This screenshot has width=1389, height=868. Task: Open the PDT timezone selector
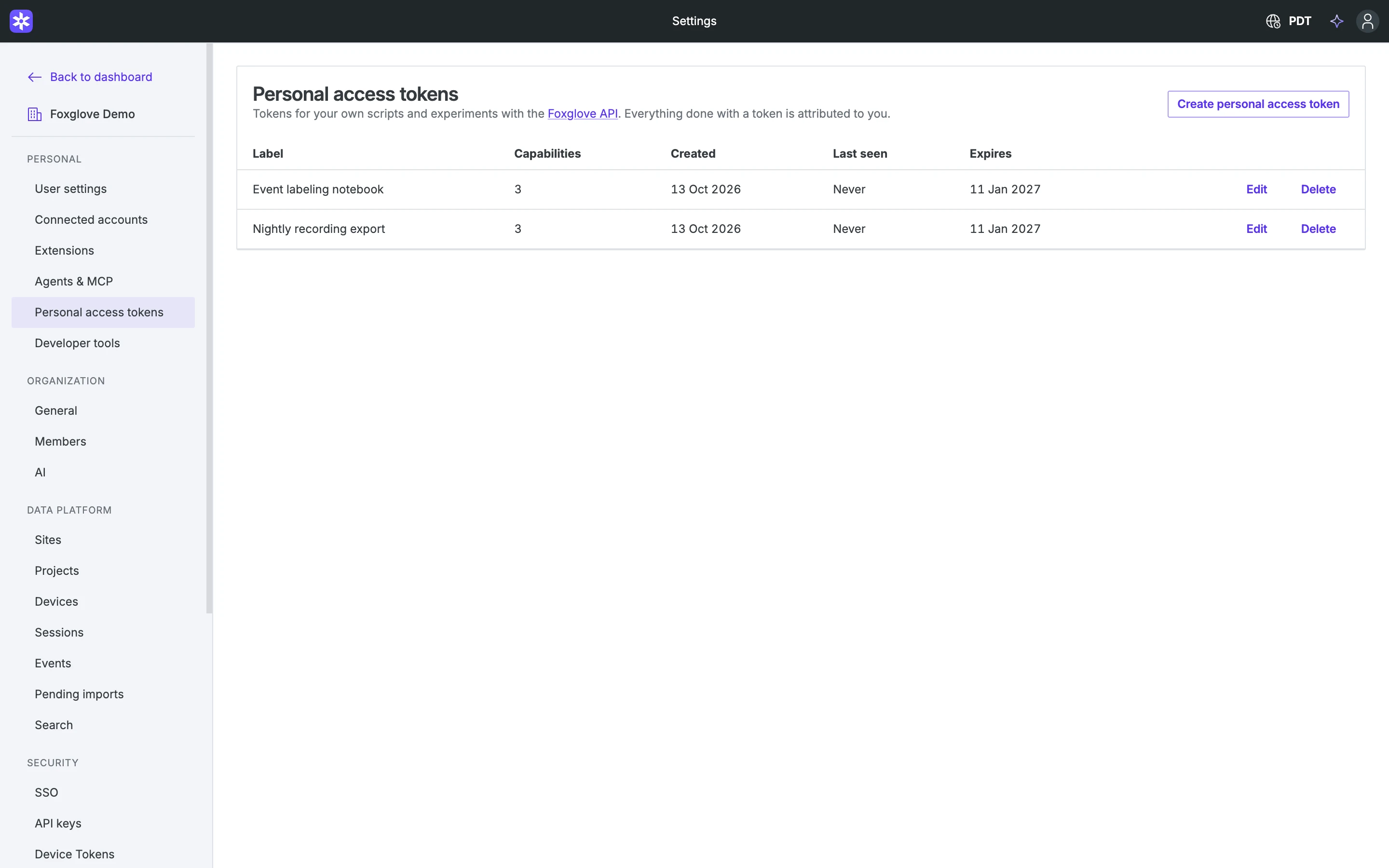pyautogui.click(x=1299, y=21)
